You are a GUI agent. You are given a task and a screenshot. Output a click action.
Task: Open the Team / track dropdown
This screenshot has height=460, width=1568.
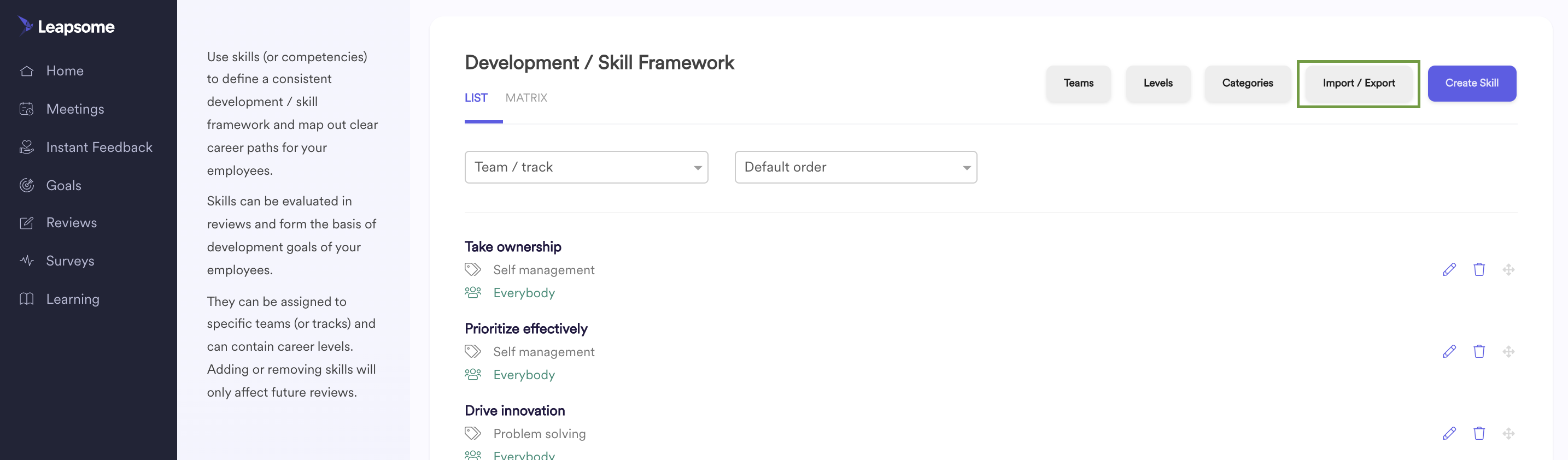click(586, 167)
